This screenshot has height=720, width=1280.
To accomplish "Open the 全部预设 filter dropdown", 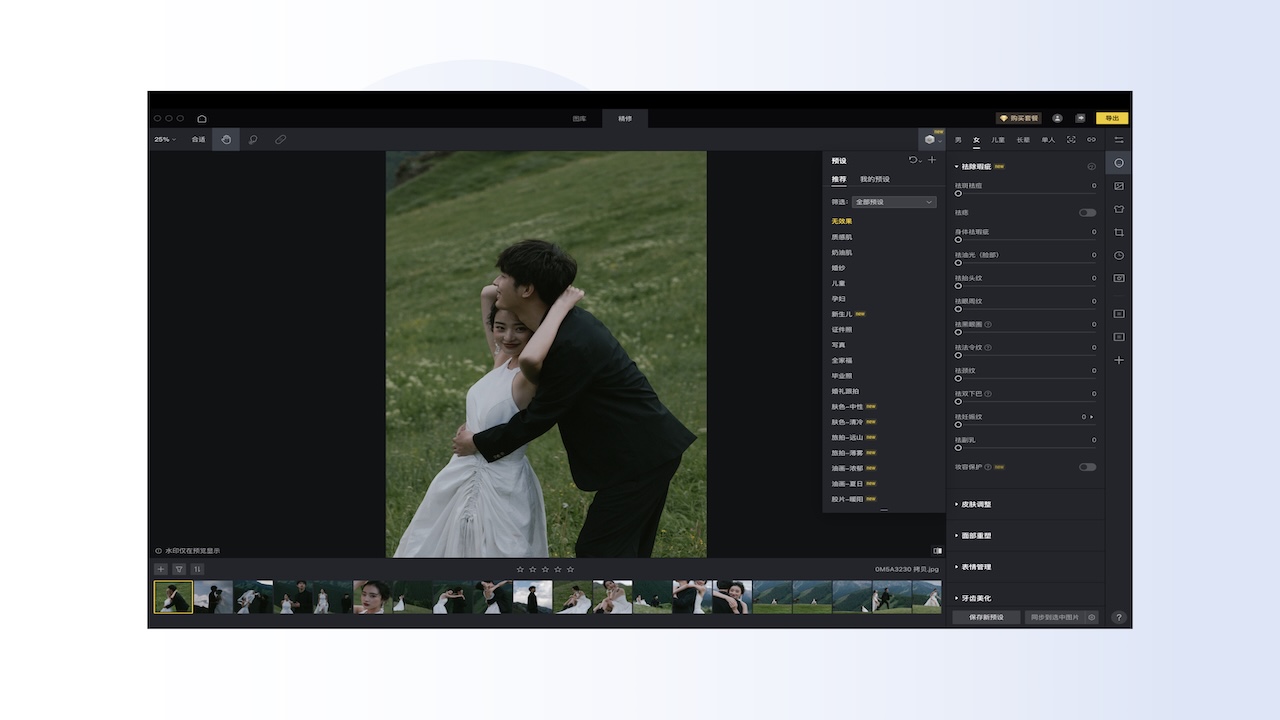I will coord(893,202).
